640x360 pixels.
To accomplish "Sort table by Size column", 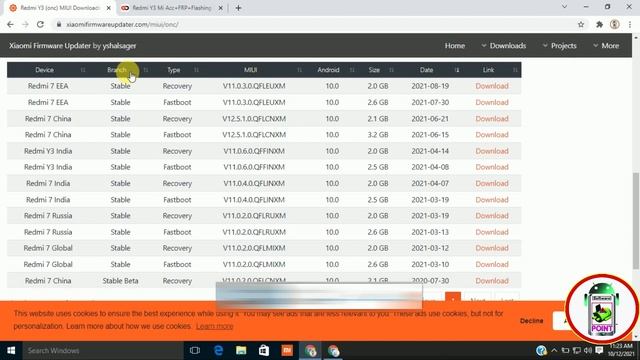I will (x=377, y=70).
